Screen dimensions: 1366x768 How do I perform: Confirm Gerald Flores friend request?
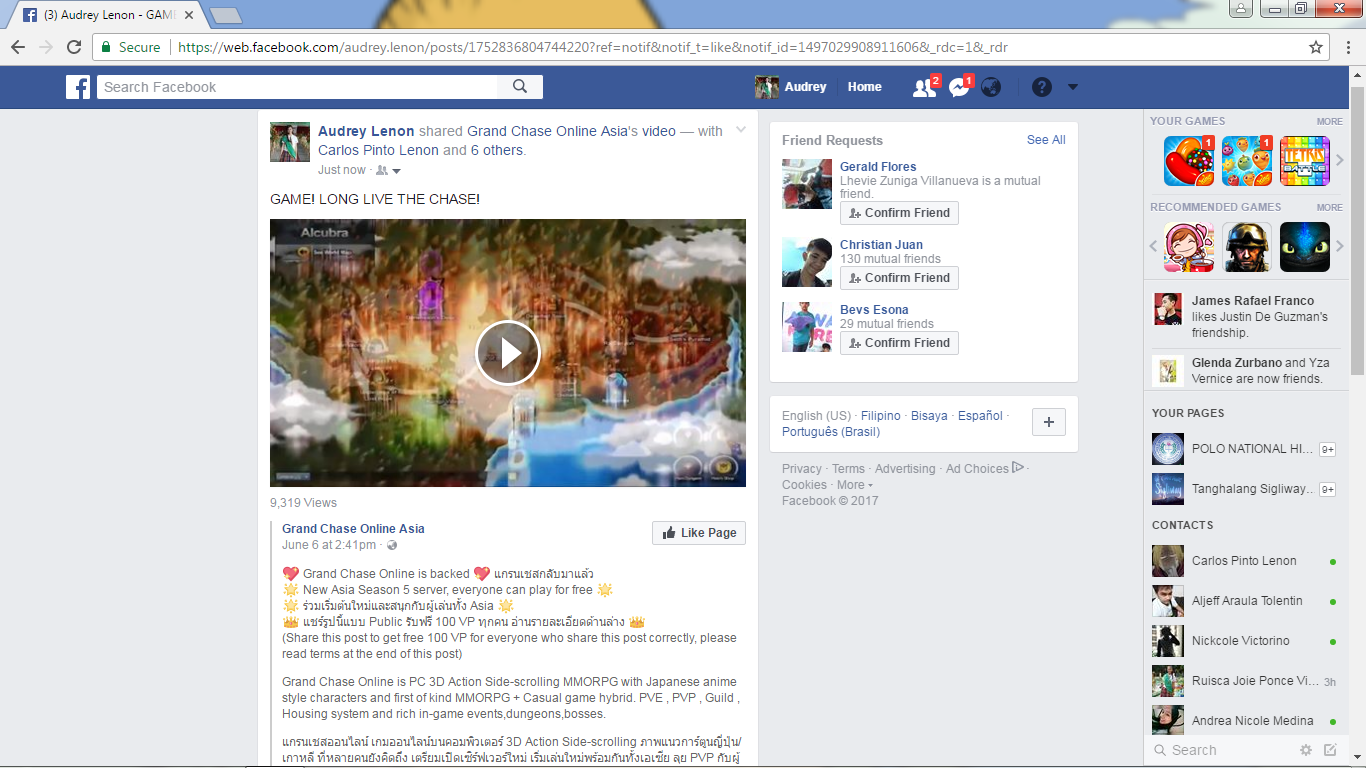(x=899, y=213)
